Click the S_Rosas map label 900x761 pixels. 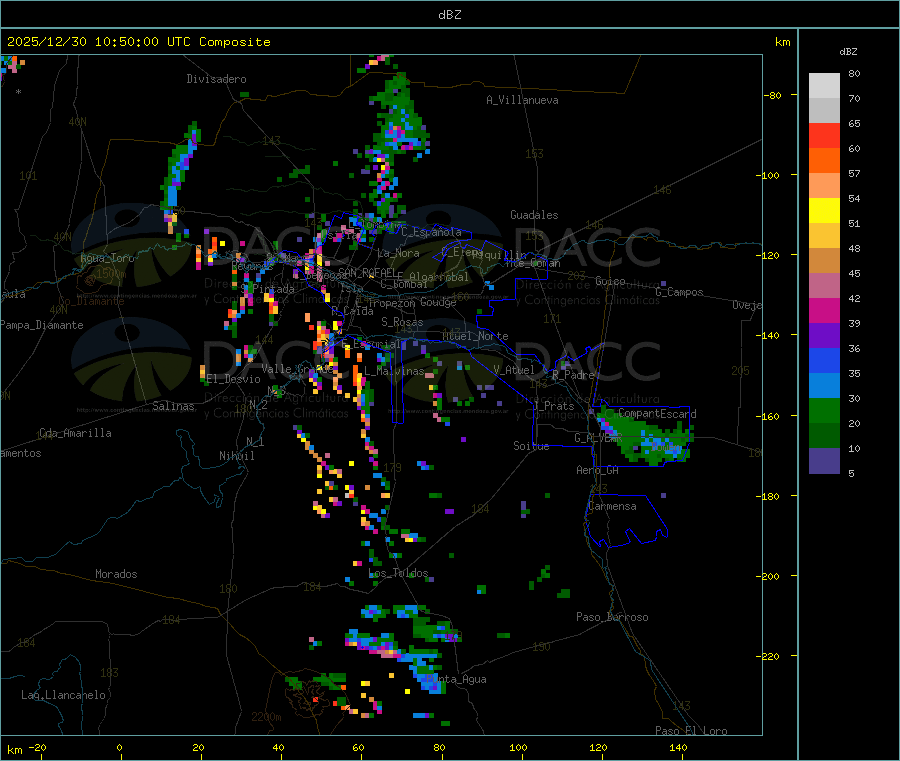tap(402, 323)
